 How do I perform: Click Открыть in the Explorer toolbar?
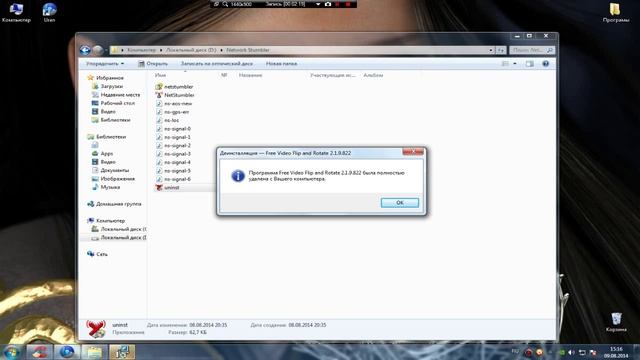pyautogui.click(x=153, y=64)
